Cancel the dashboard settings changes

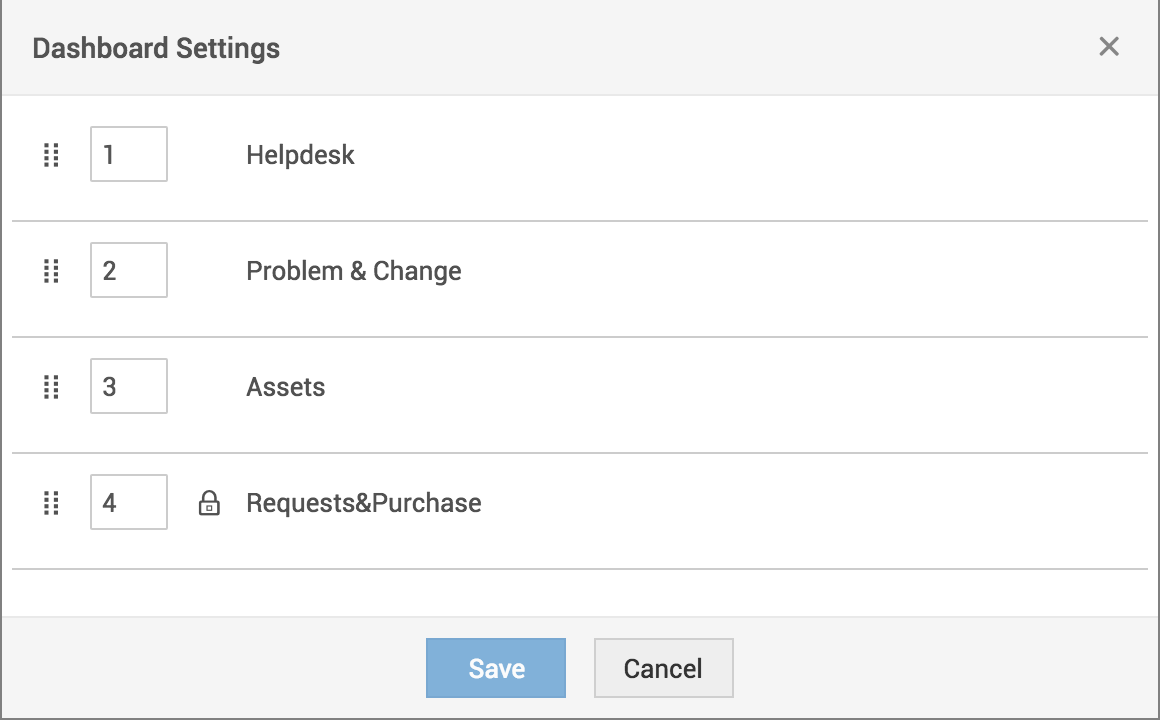[663, 668]
